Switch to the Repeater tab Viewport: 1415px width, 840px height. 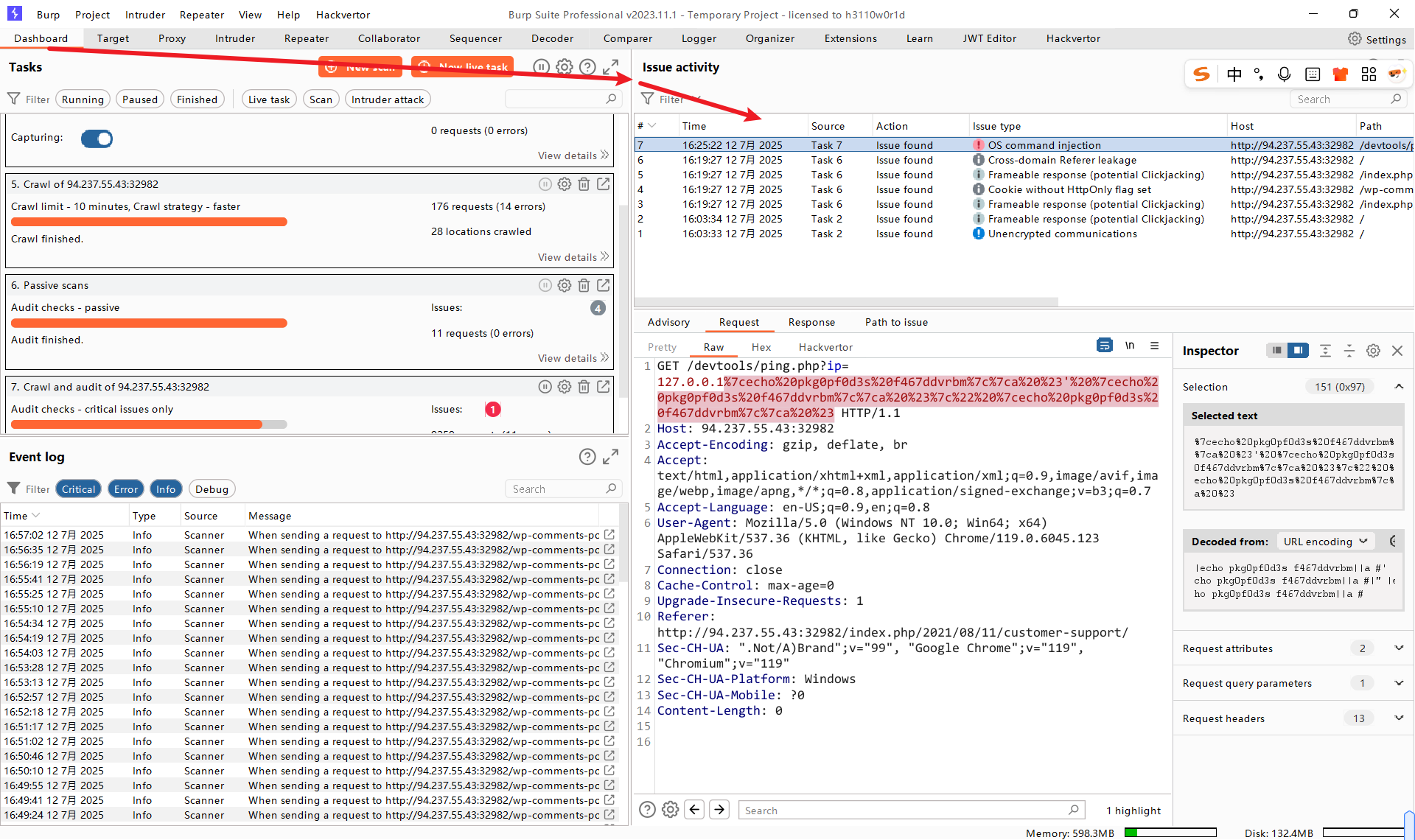tap(306, 38)
